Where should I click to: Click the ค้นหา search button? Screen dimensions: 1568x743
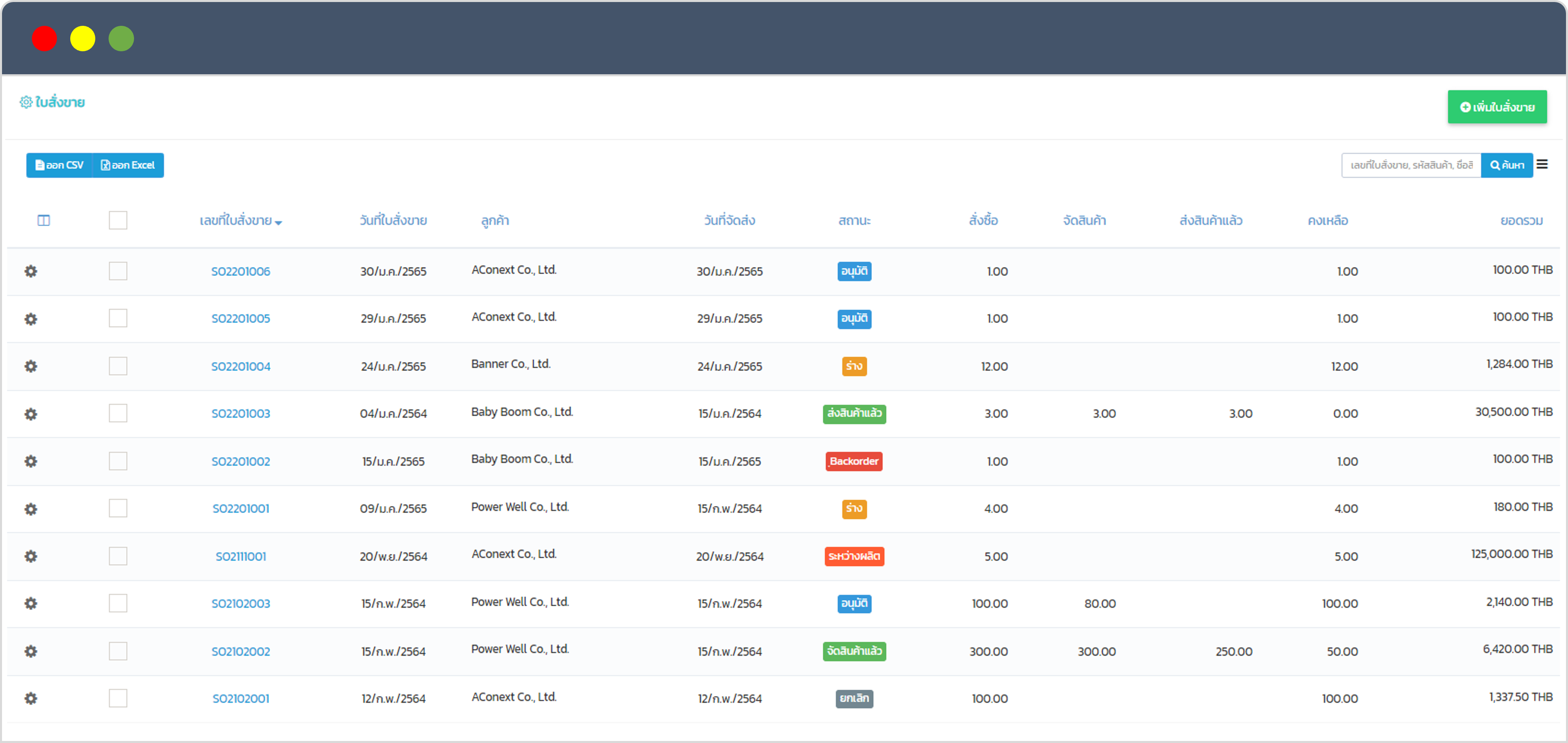tap(1507, 165)
